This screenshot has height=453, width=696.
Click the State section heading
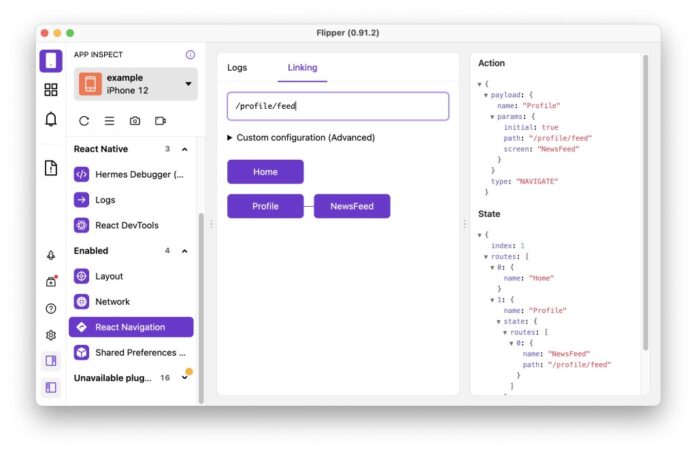point(489,214)
